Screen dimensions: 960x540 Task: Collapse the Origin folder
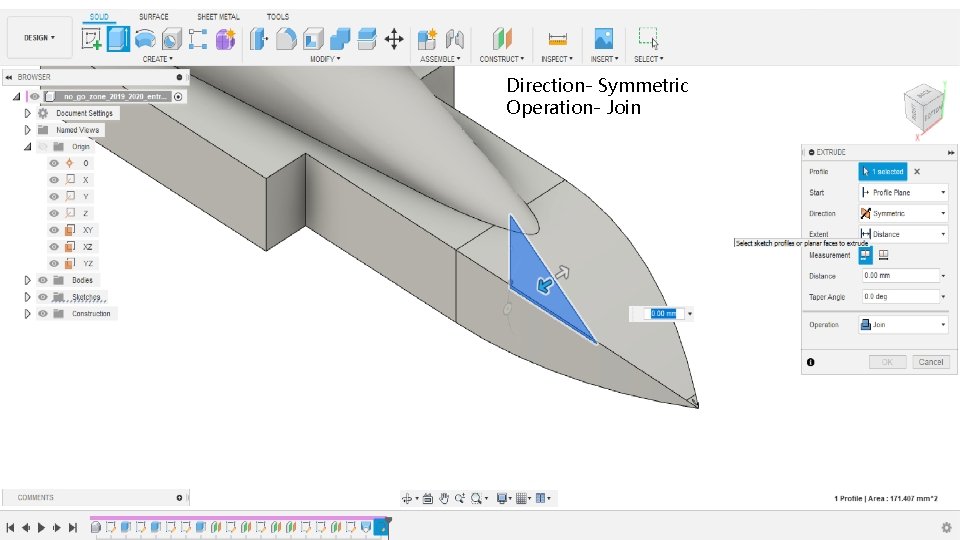28,147
